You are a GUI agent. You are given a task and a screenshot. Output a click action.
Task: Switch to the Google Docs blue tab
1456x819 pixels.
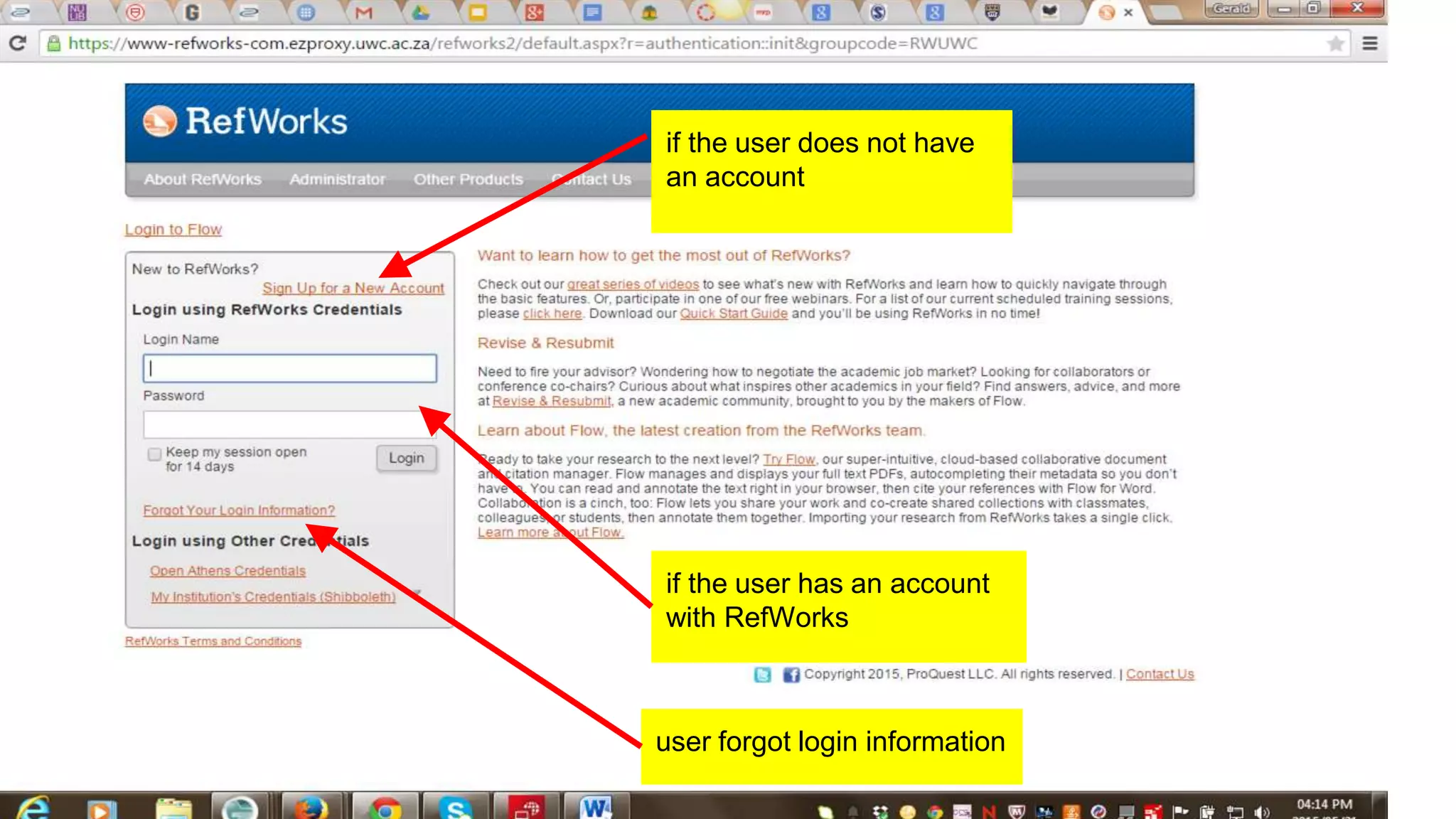point(592,12)
